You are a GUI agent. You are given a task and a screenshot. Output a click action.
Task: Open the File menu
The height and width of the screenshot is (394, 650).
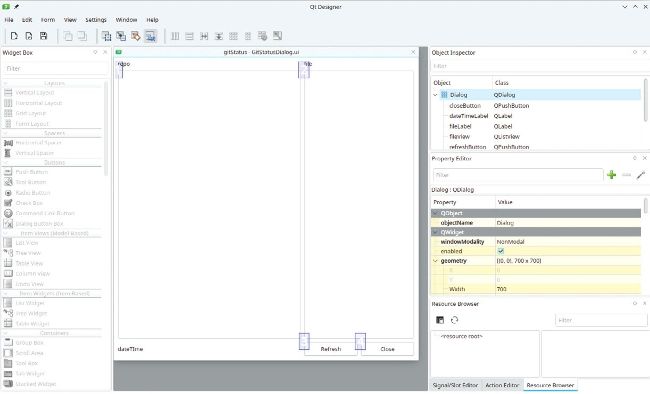pyautogui.click(x=9, y=19)
